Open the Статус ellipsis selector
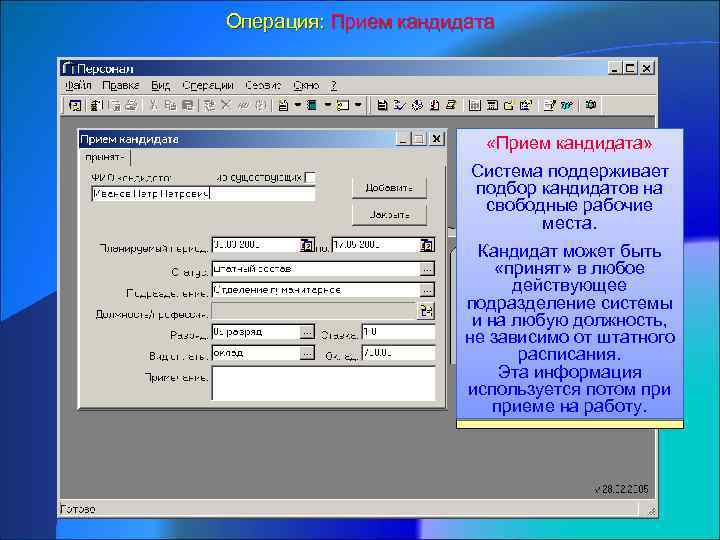This screenshot has height=540, width=720. [x=427, y=269]
